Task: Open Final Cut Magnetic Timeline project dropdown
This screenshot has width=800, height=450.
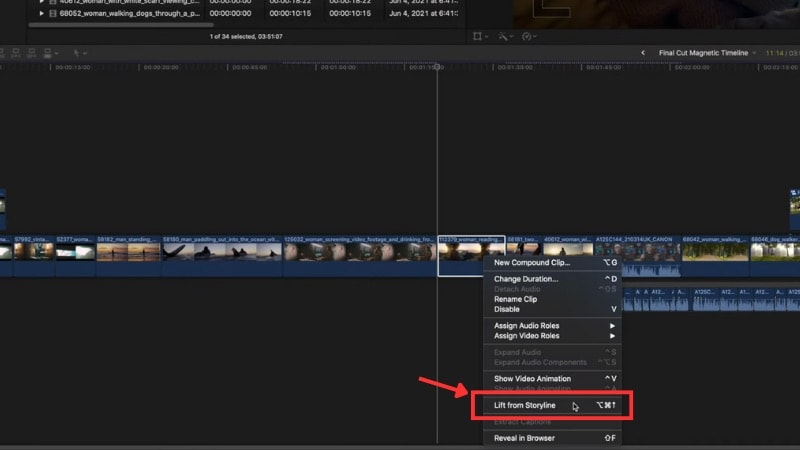Action: click(707, 53)
